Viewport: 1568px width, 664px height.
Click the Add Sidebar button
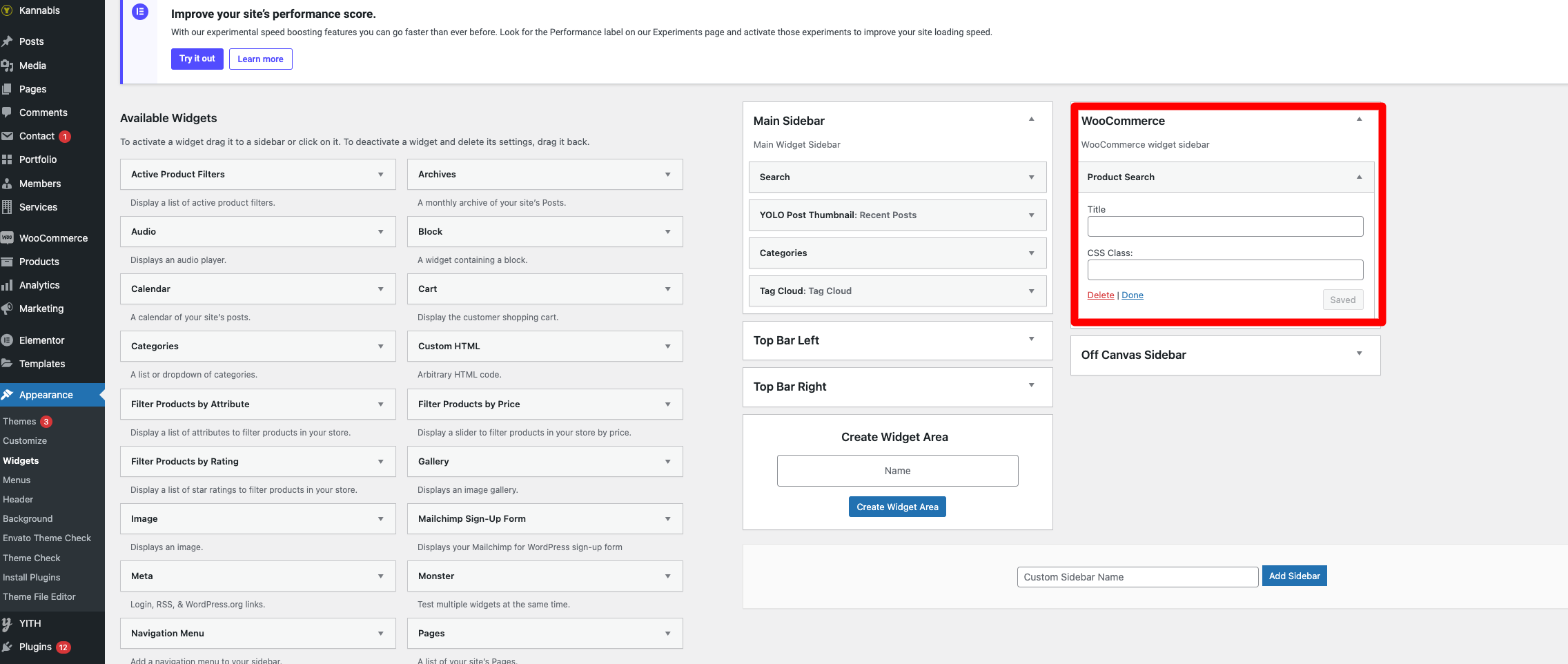(1295, 576)
